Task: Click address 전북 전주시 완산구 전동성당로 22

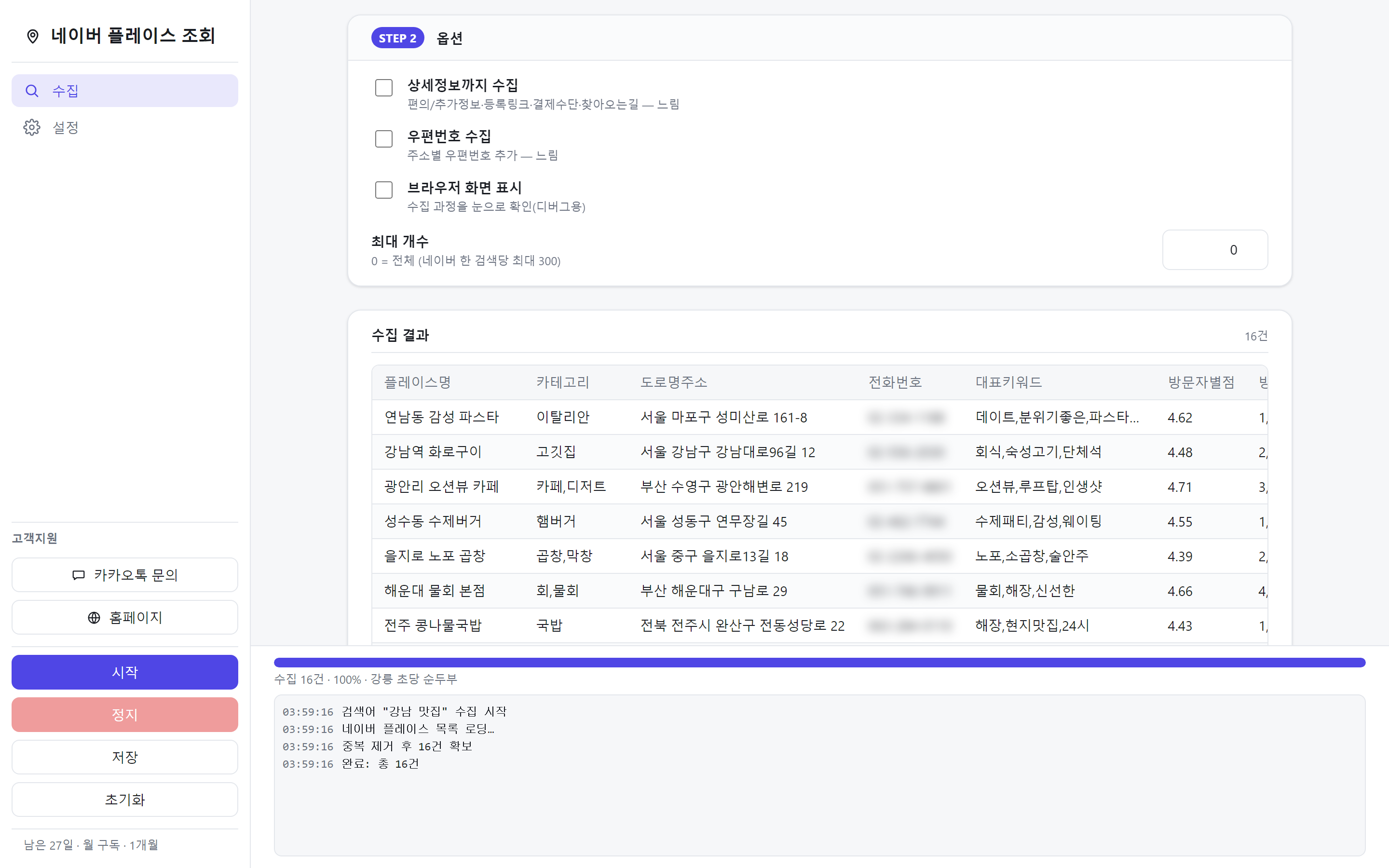Action: [743, 626]
